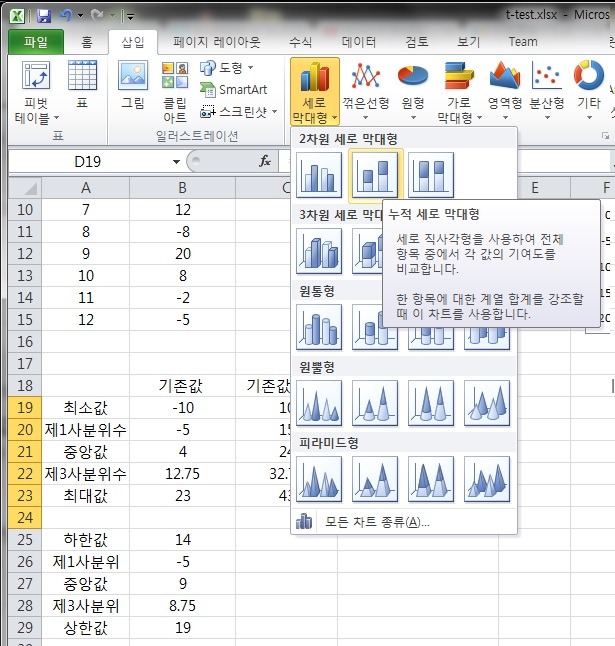Select 3D pyramid chart type
This screenshot has height=646, width=615.
[x=487, y=479]
